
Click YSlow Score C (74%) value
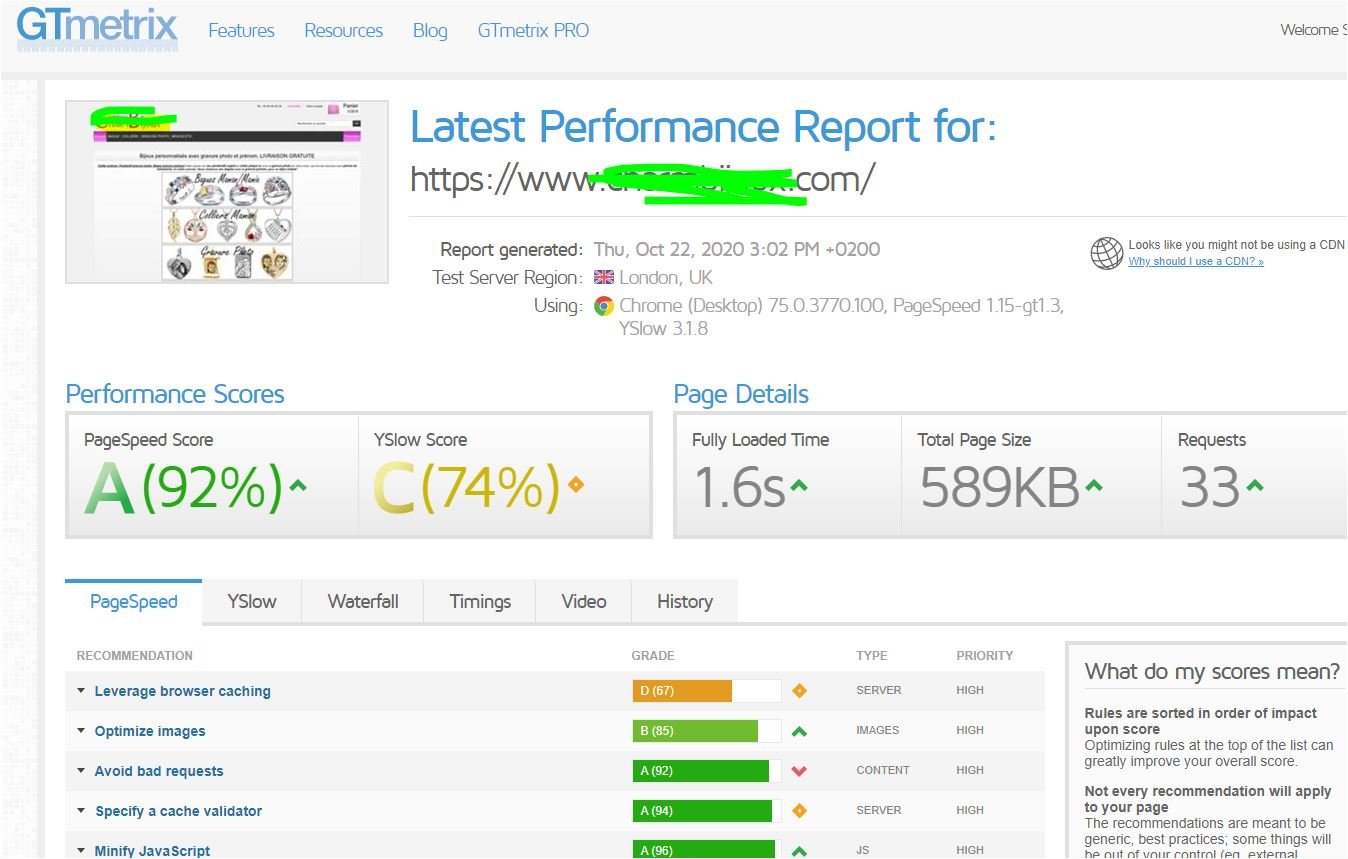click(x=466, y=488)
